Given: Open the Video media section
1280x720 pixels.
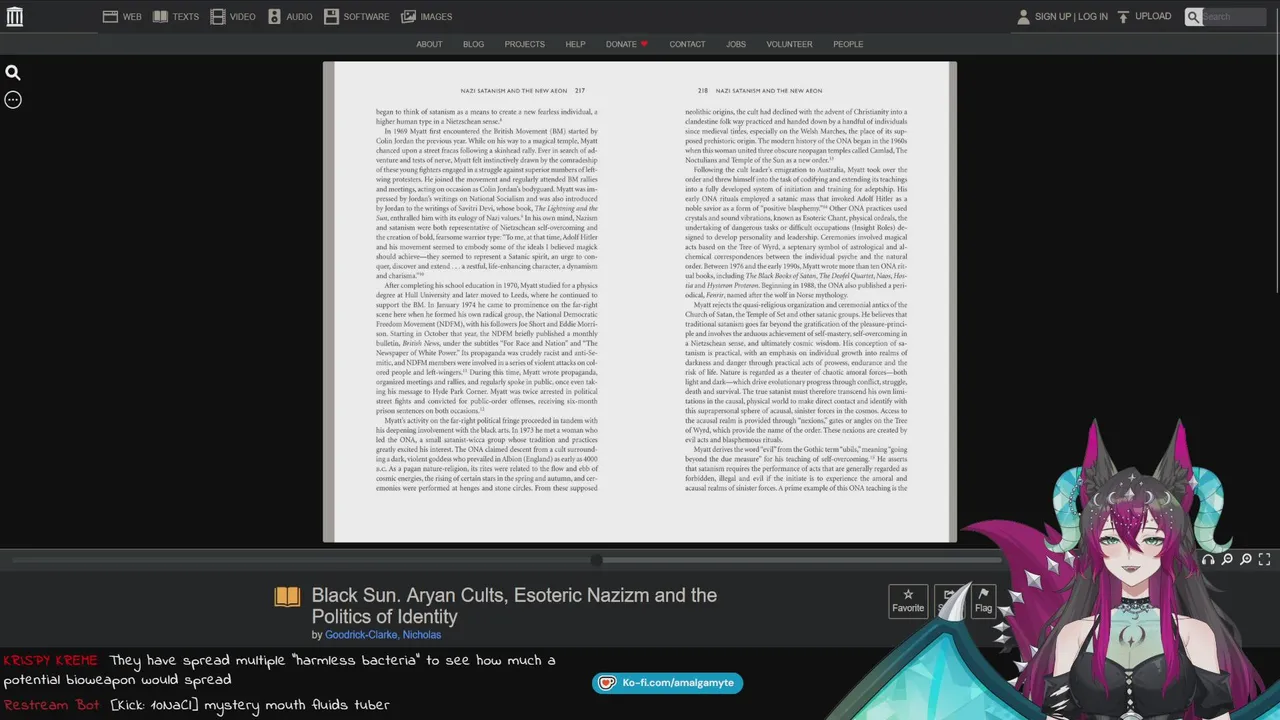Looking at the screenshot, I should click(x=232, y=17).
